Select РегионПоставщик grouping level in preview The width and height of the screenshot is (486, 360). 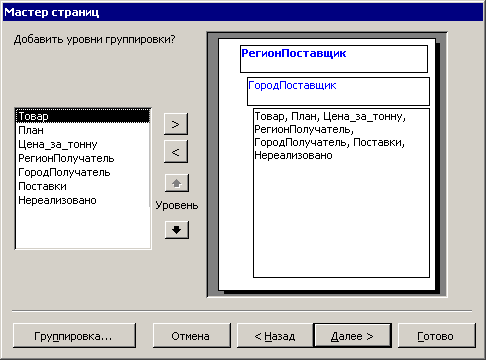334,59
